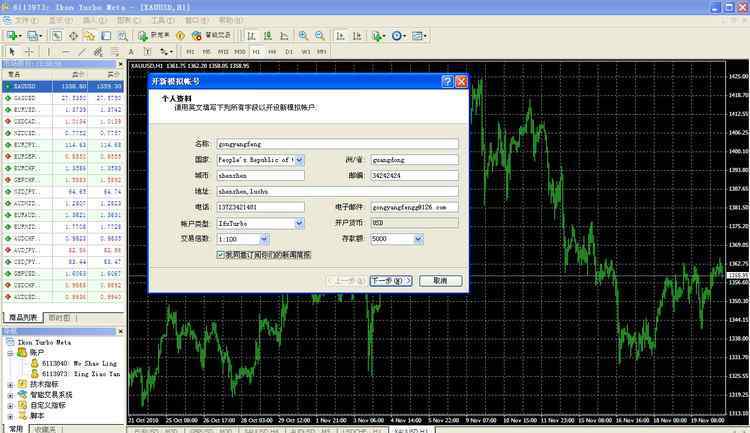Select the Text (A) drawing tool

(x=131, y=51)
